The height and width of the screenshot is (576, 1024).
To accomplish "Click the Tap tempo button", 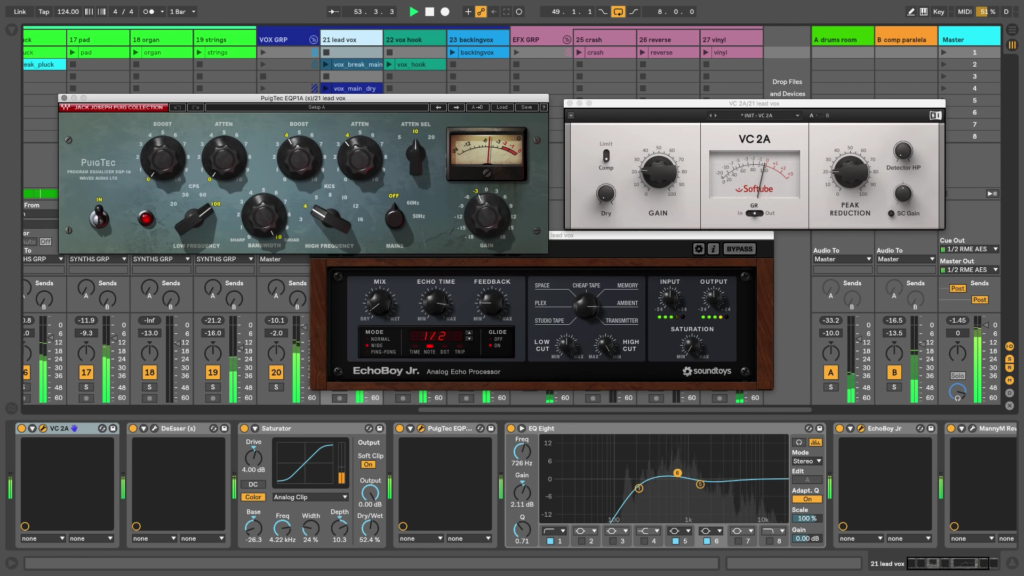I will click(44, 11).
